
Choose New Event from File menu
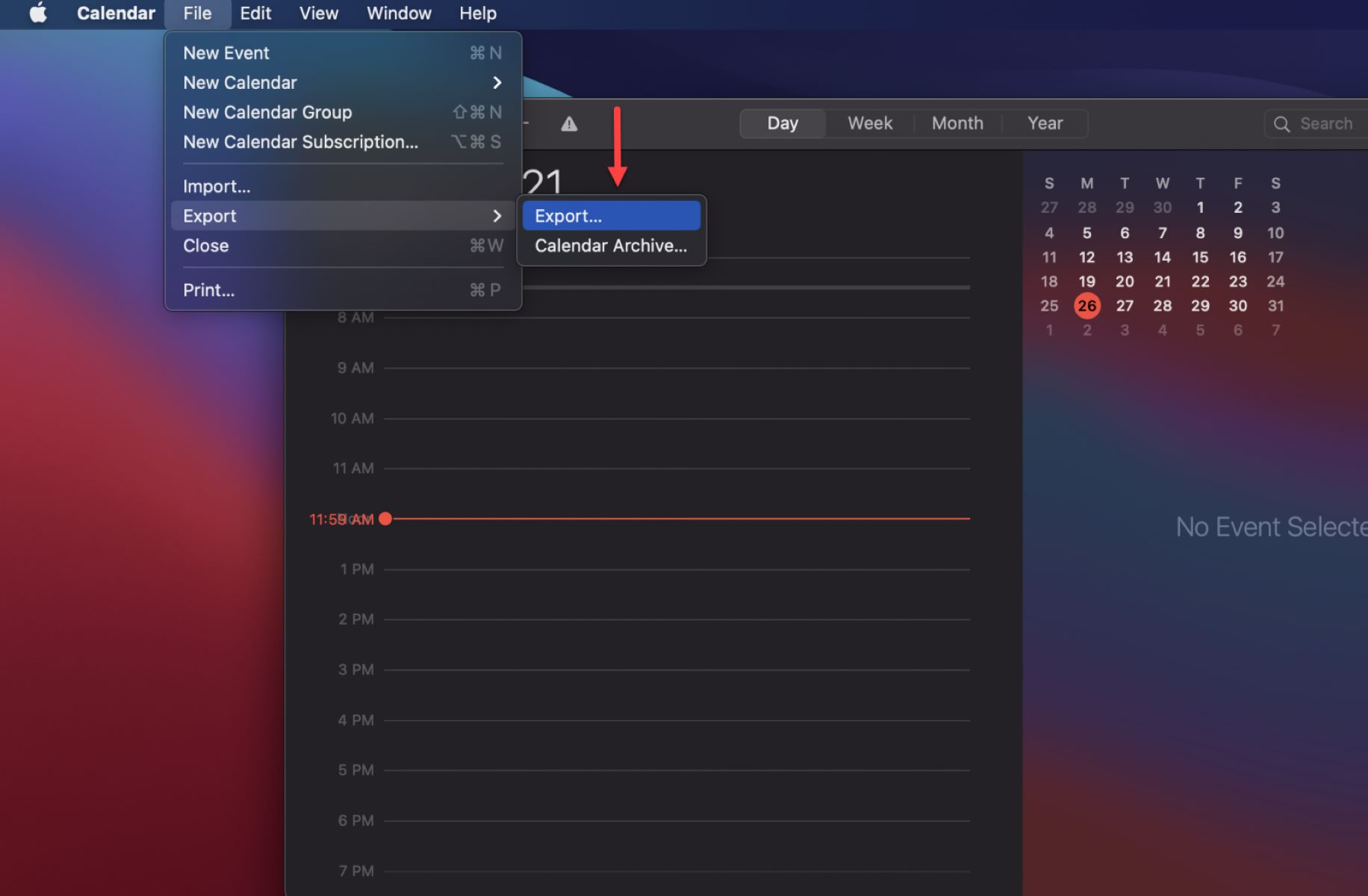343,53
